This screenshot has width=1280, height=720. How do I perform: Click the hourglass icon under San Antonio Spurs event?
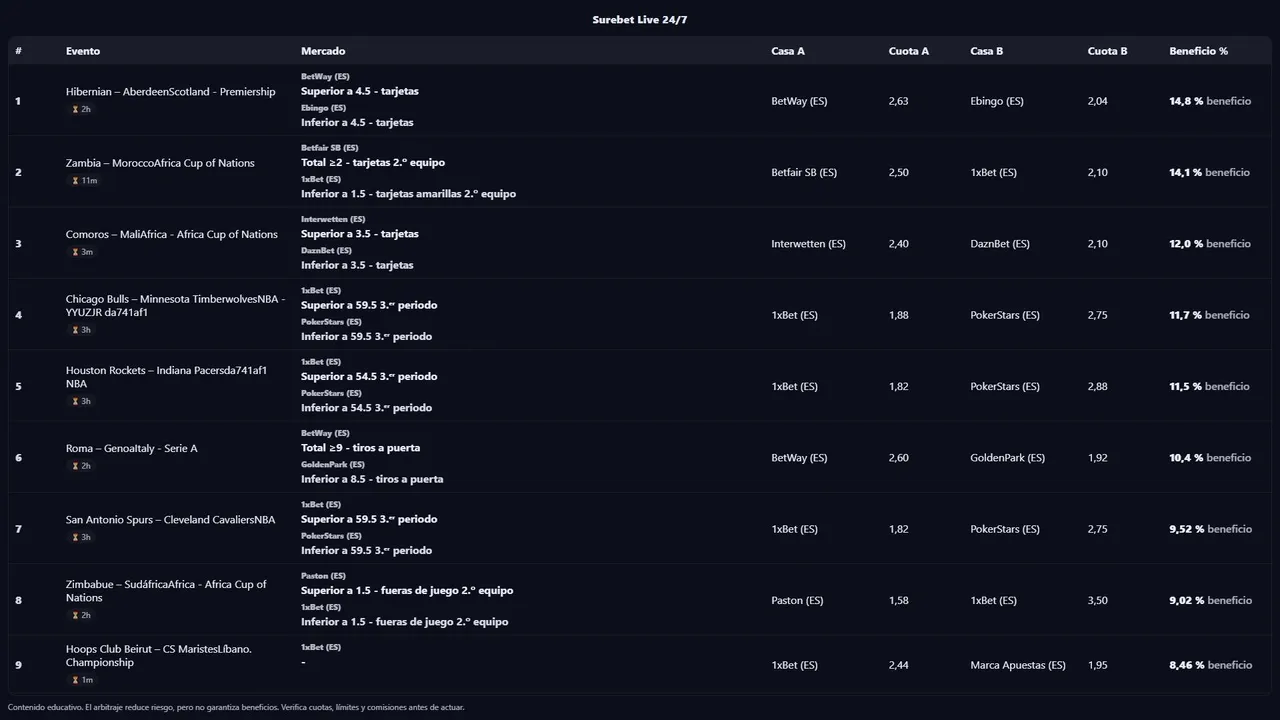click(x=75, y=537)
